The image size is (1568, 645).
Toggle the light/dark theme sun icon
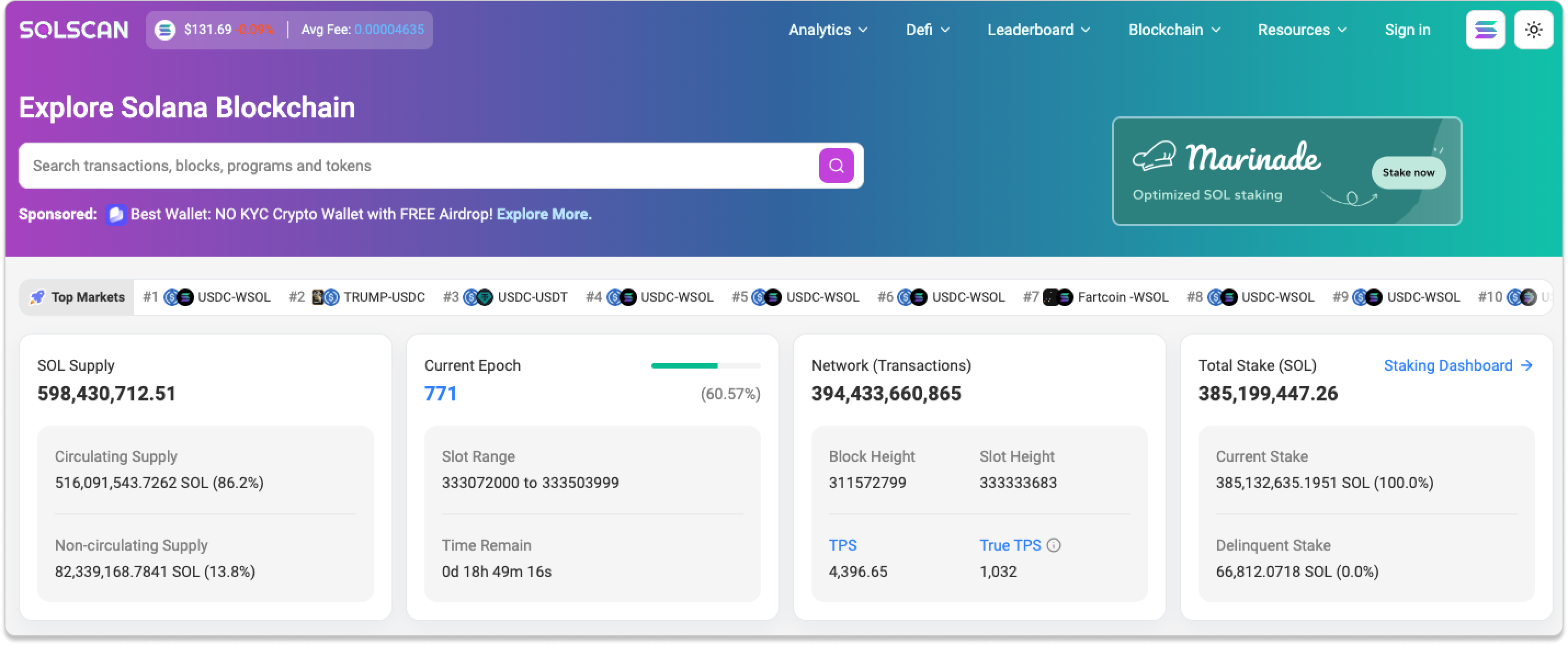1533,30
